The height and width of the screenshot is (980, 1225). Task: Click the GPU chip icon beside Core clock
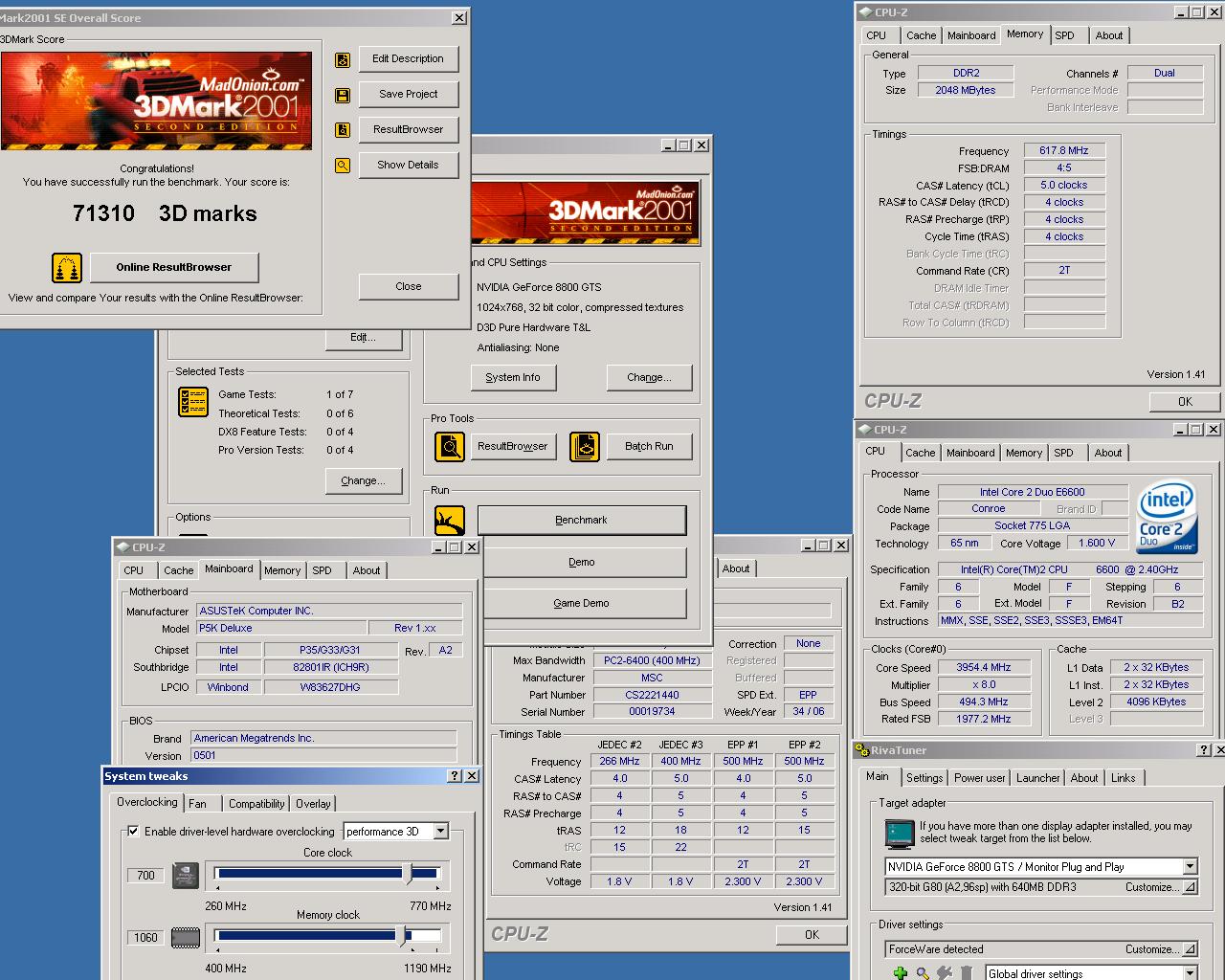186,875
